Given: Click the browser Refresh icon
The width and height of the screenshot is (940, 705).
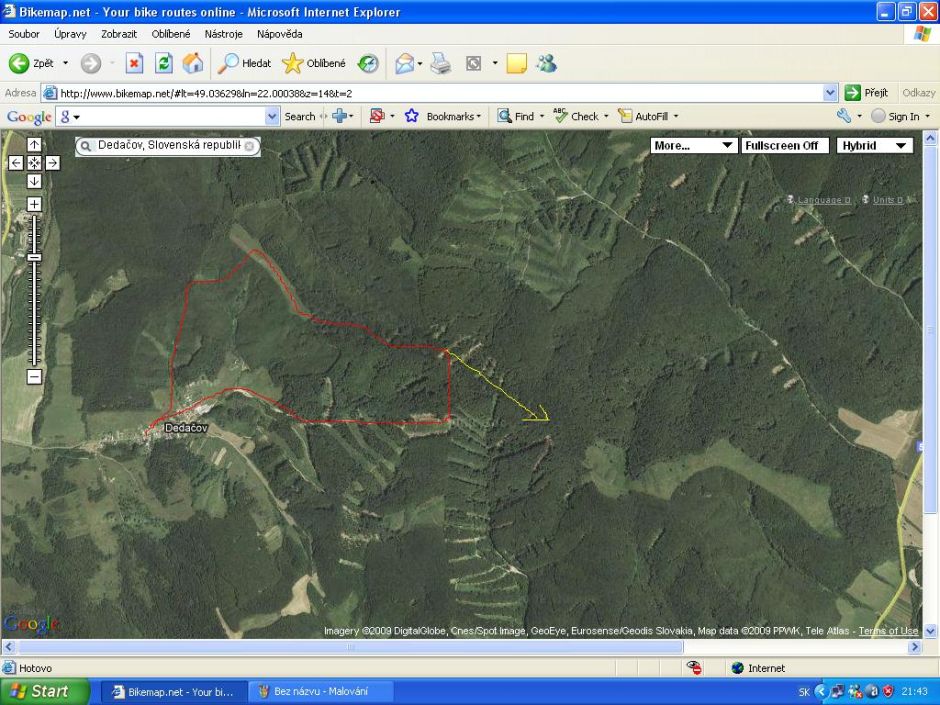Looking at the screenshot, I should point(163,63).
